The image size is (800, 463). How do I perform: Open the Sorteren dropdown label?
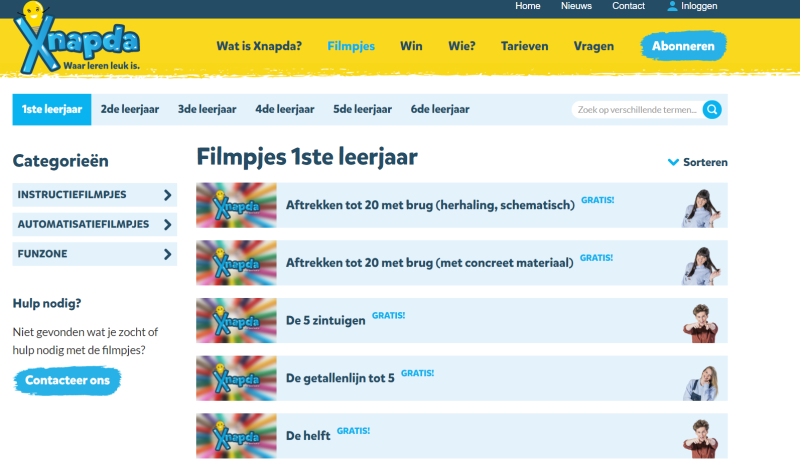pyautogui.click(x=705, y=162)
